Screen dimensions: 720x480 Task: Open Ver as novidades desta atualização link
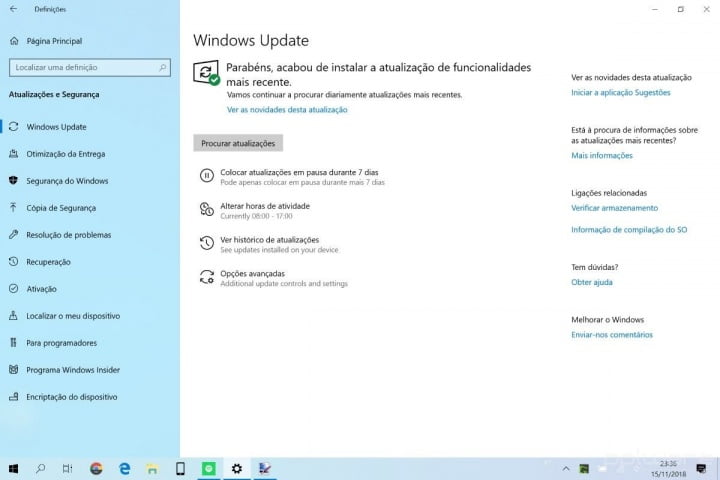point(287,110)
